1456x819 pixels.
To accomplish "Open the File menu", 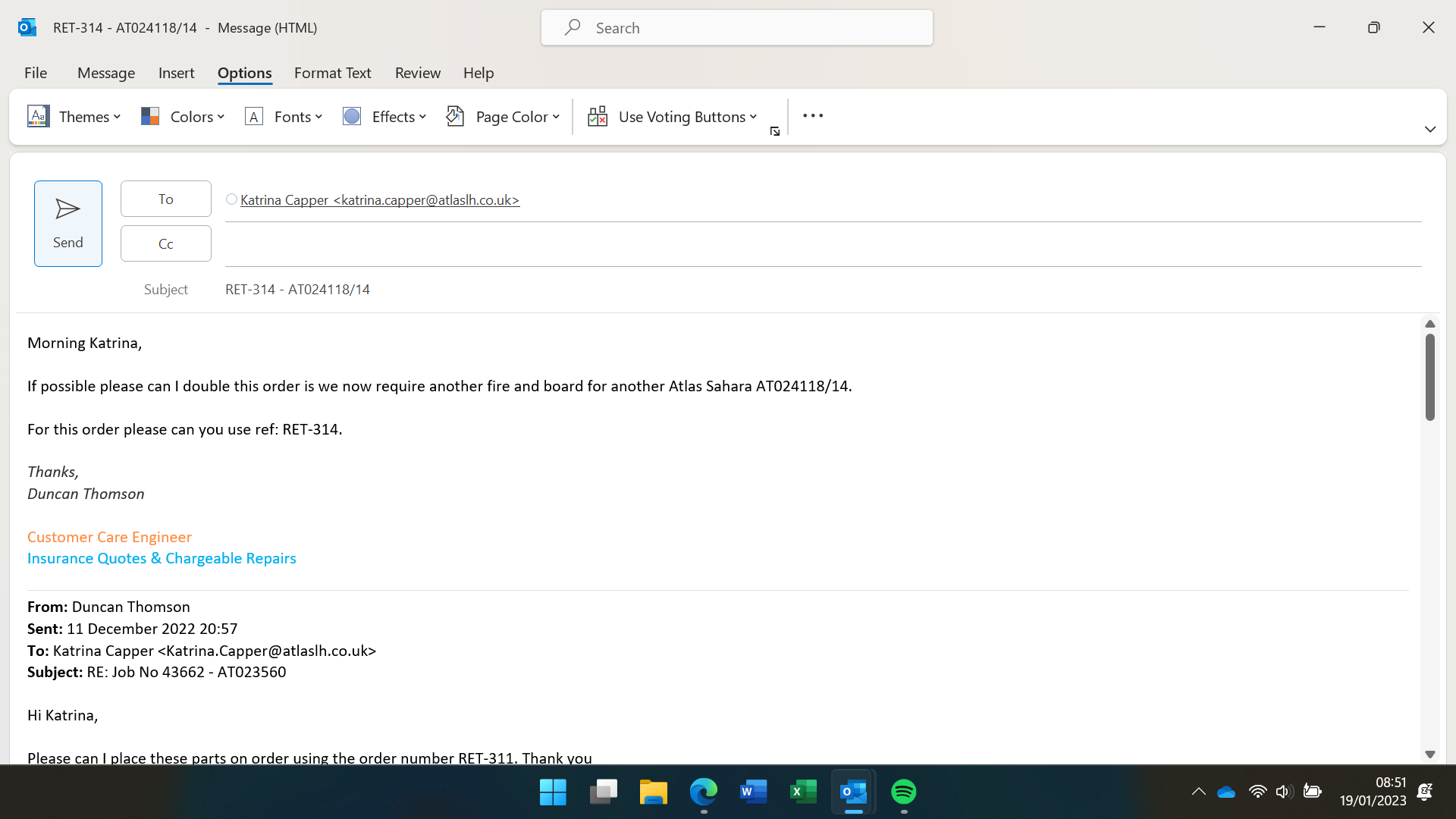I will (x=36, y=73).
